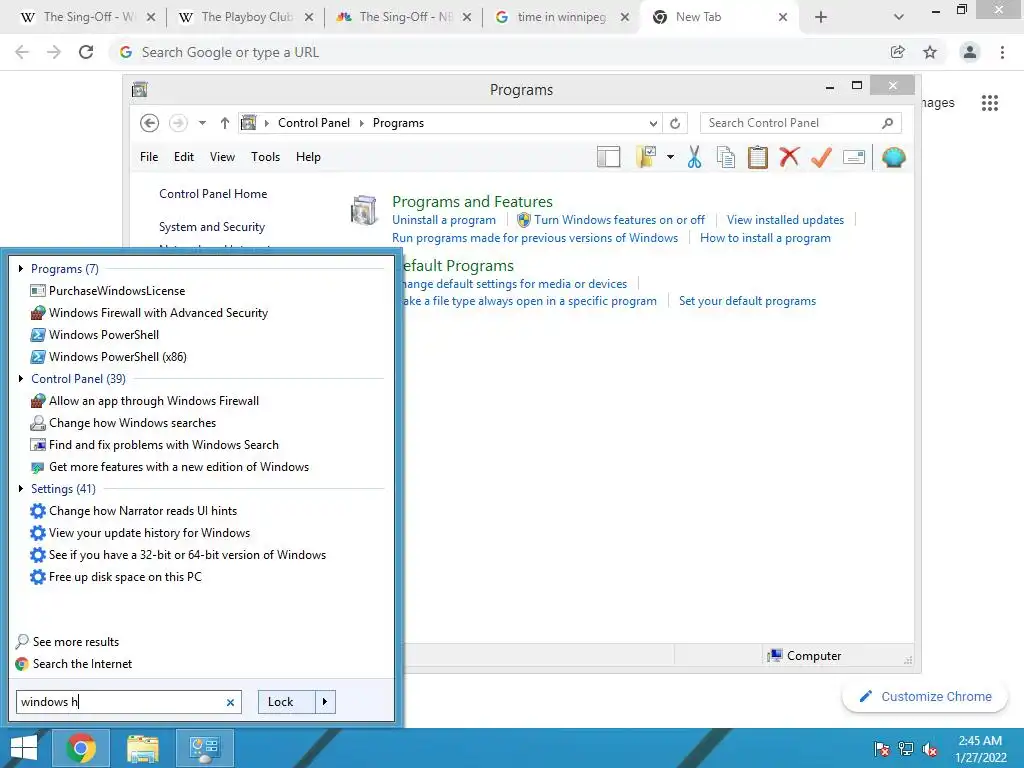Click Uninstall a program link
Image resolution: width=1024 pixels, height=768 pixels.
[443, 220]
